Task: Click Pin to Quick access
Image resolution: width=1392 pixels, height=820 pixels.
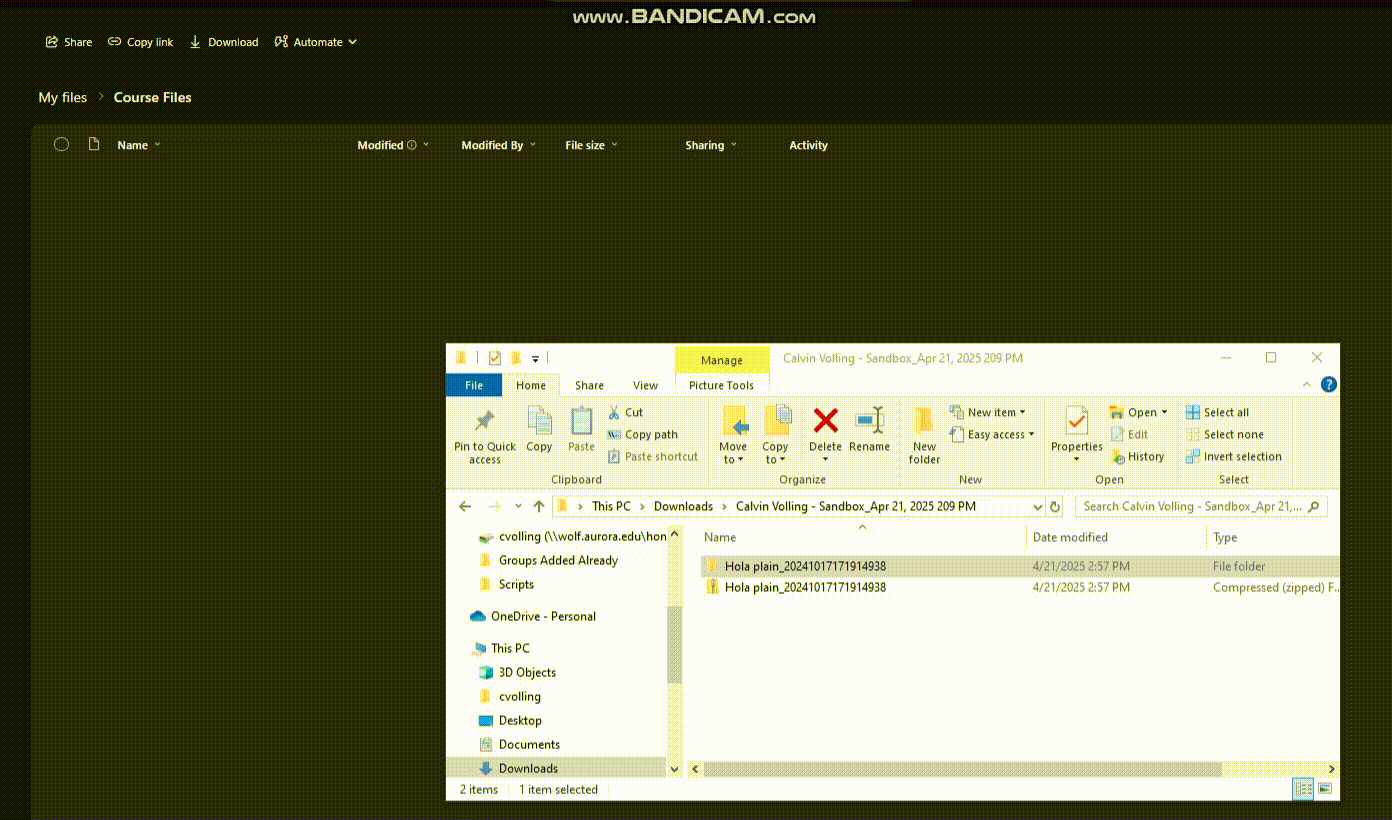Action: [485, 436]
